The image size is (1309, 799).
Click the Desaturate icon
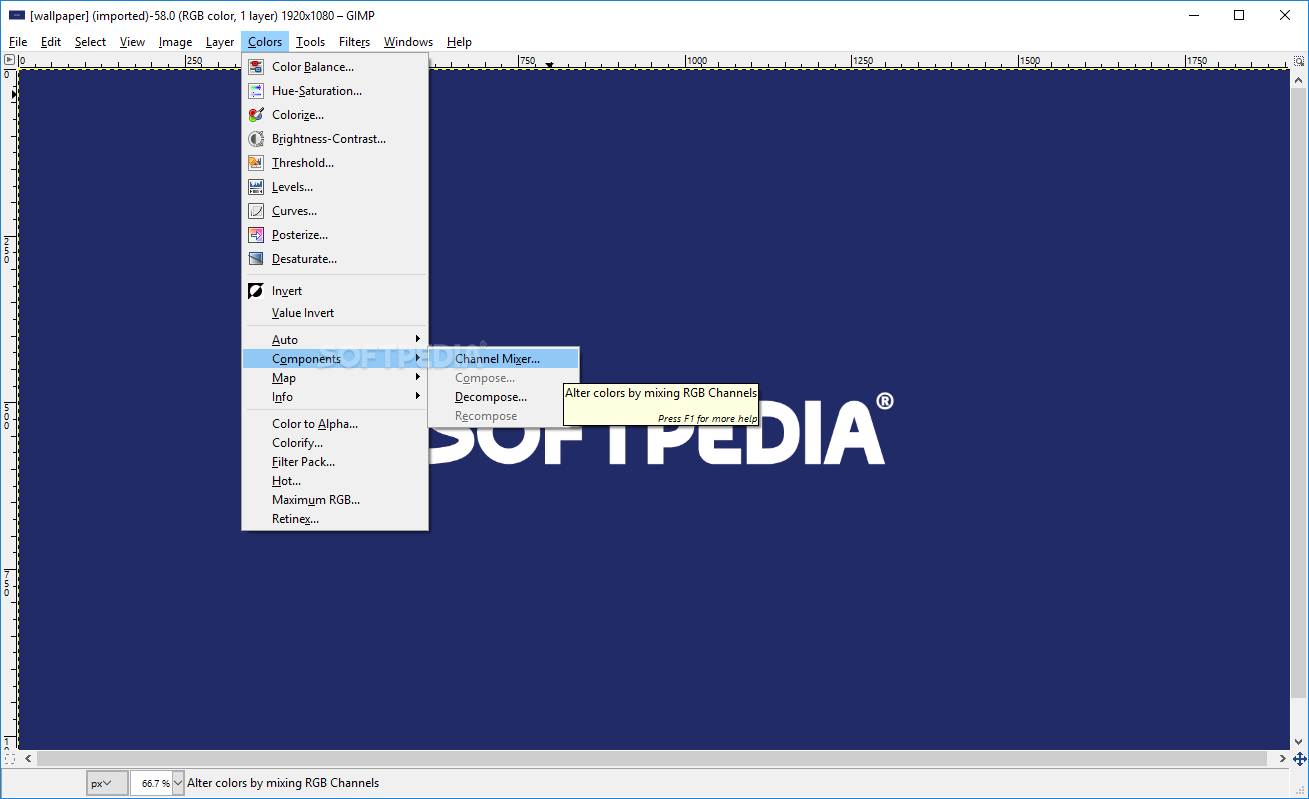click(x=255, y=259)
